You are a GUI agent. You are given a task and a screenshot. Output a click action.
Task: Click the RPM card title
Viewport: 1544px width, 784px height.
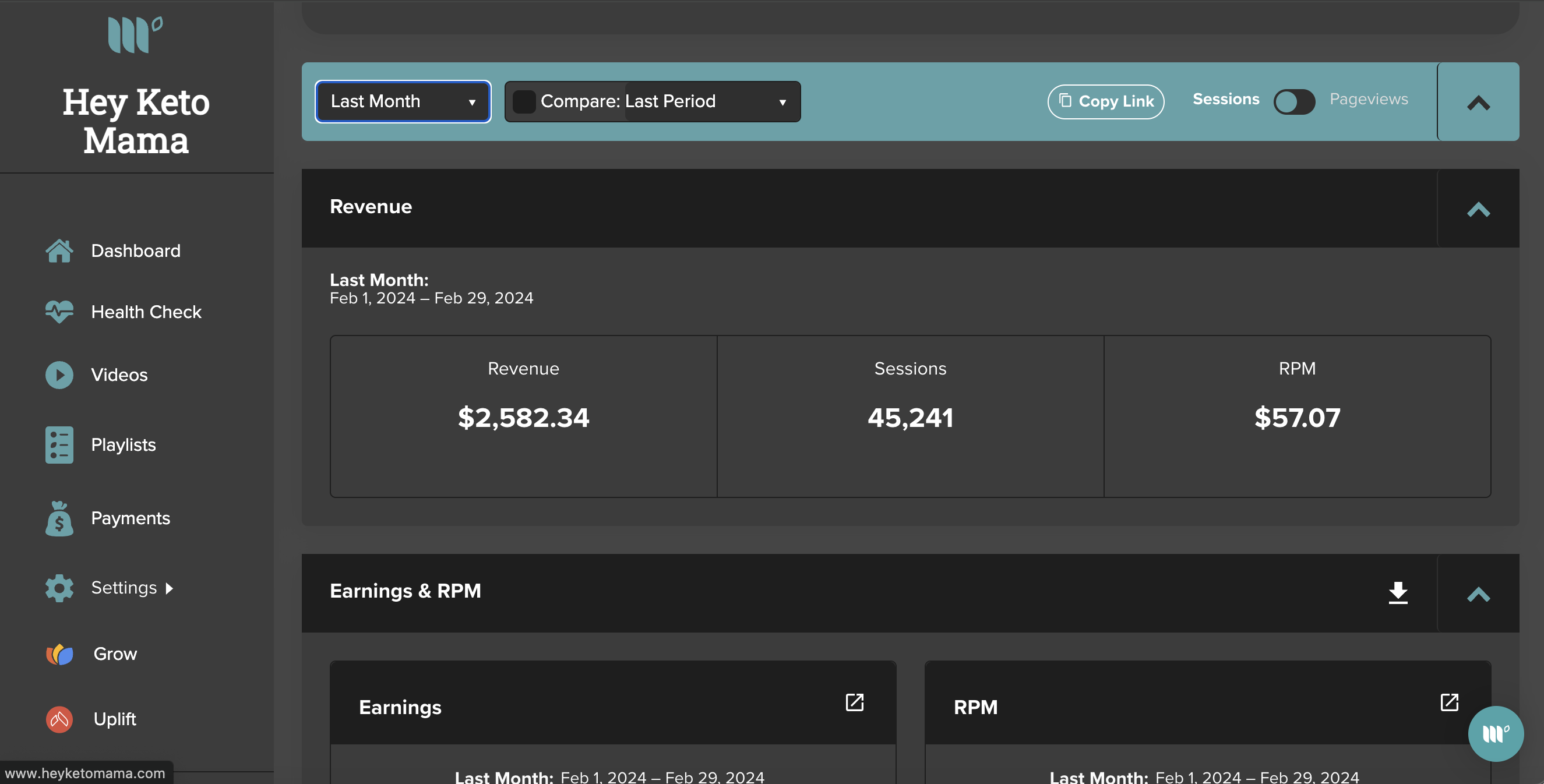coord(975,707)
